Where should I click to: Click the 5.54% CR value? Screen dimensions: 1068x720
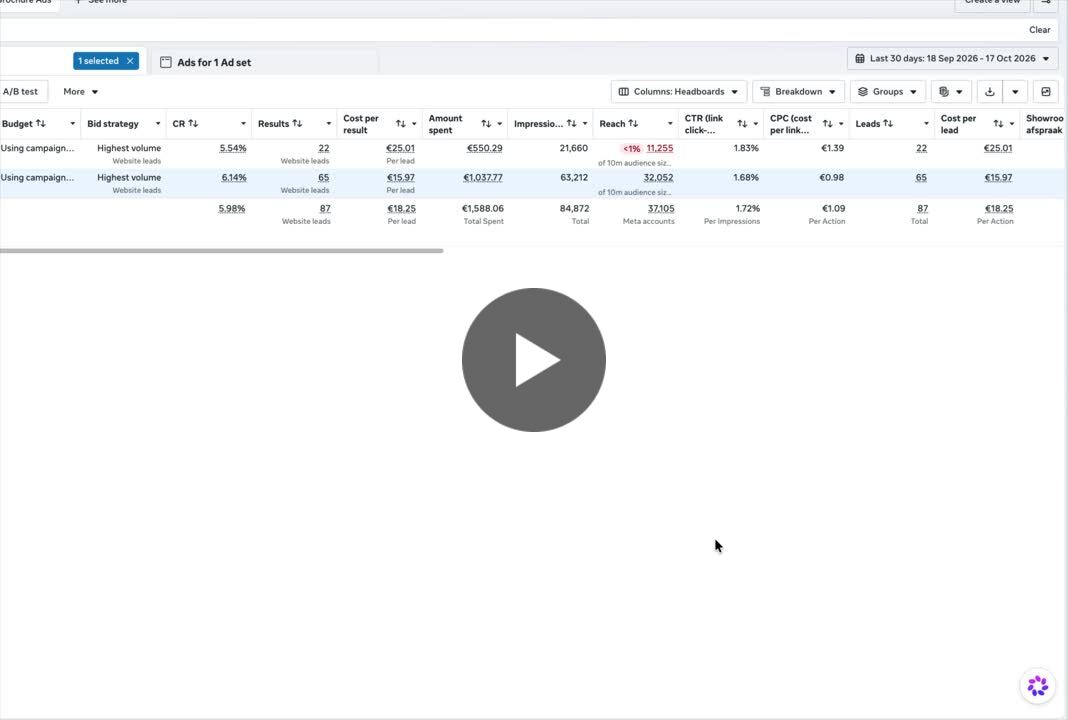coord(233,148)
